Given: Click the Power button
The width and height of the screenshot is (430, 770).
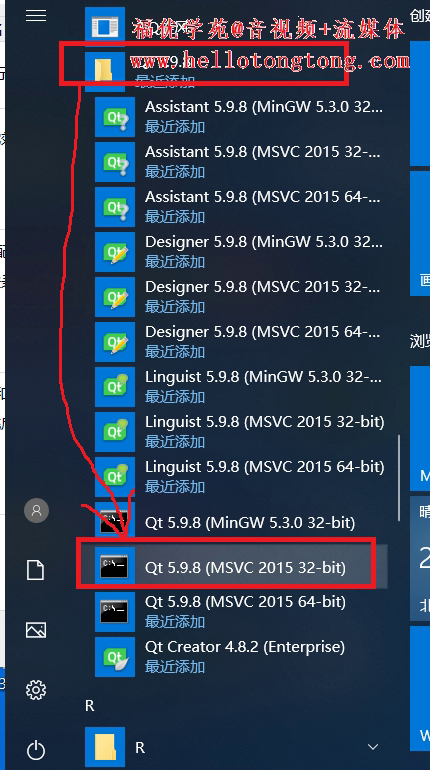Looking at the screenshot, I should point(36,750).
